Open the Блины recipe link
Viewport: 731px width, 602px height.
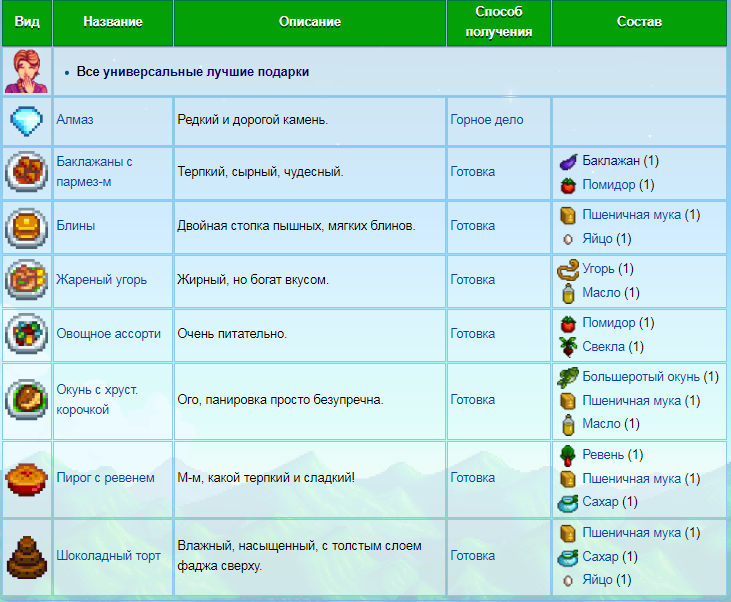76,226
